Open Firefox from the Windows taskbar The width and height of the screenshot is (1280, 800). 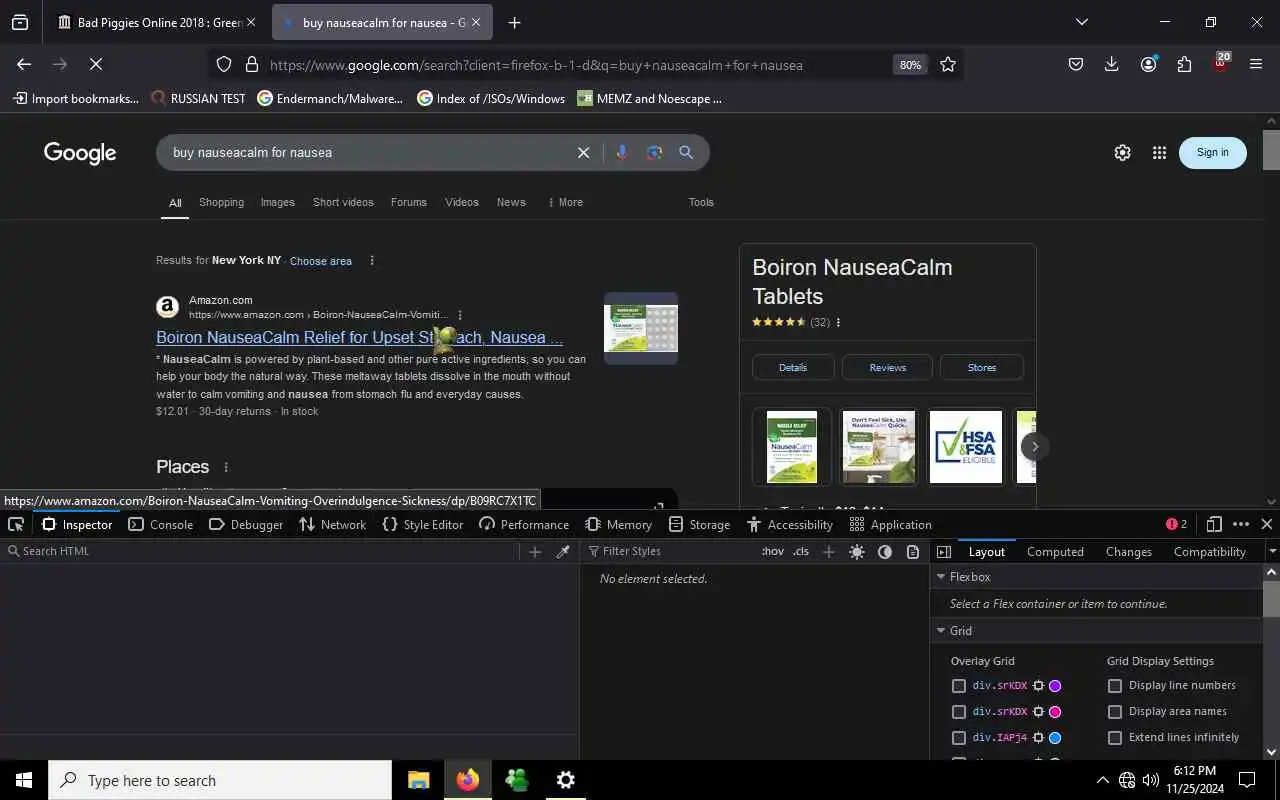pos(468,780)
